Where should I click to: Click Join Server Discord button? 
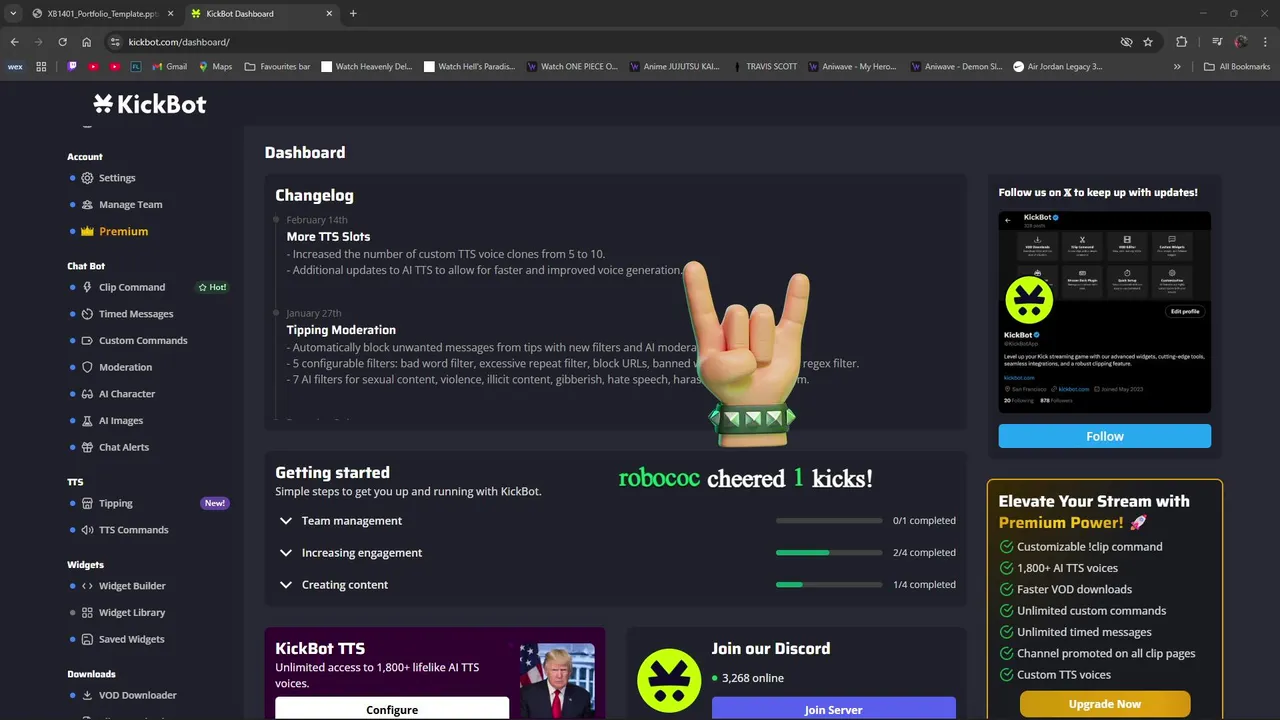833,709
